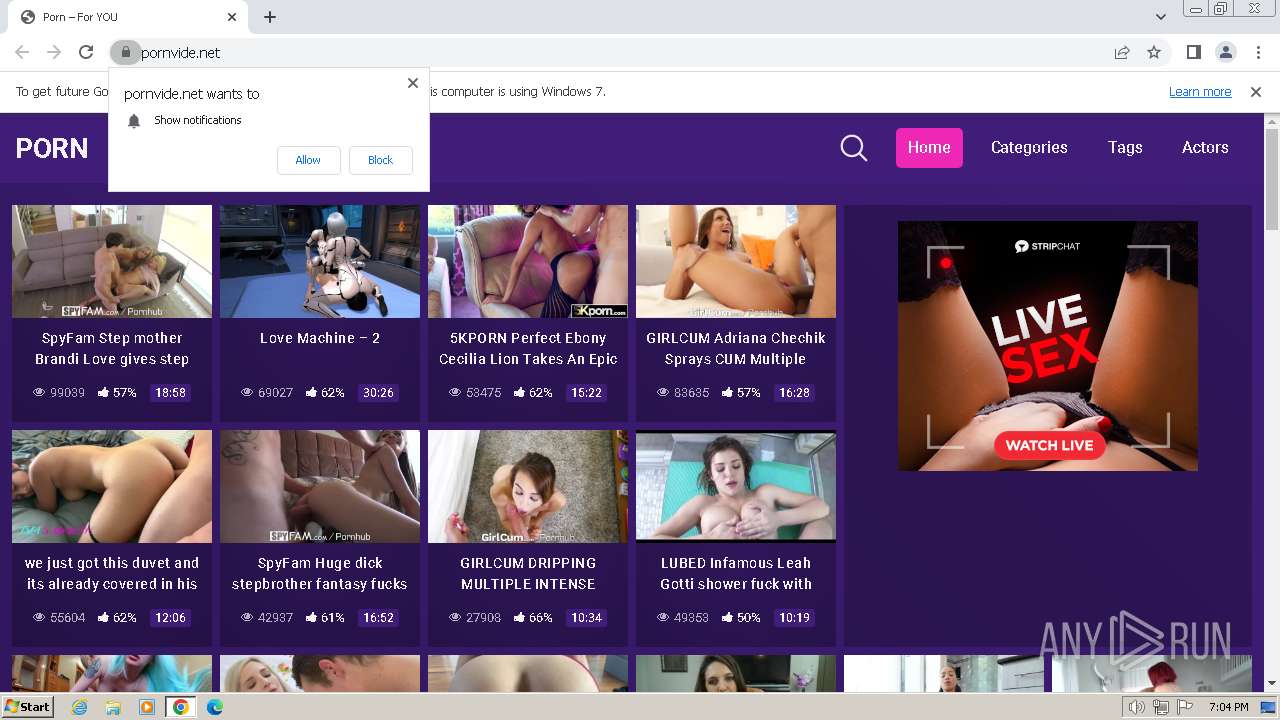Dismiss the Windows 7 info bar

tap(1256, 91)
